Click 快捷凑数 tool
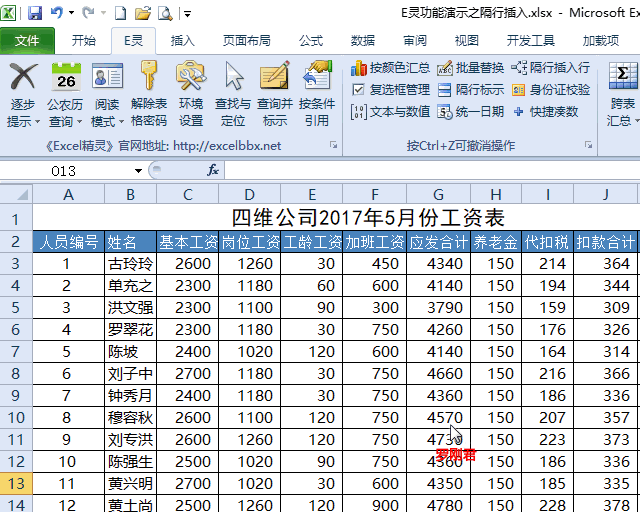 pos(545,111)
